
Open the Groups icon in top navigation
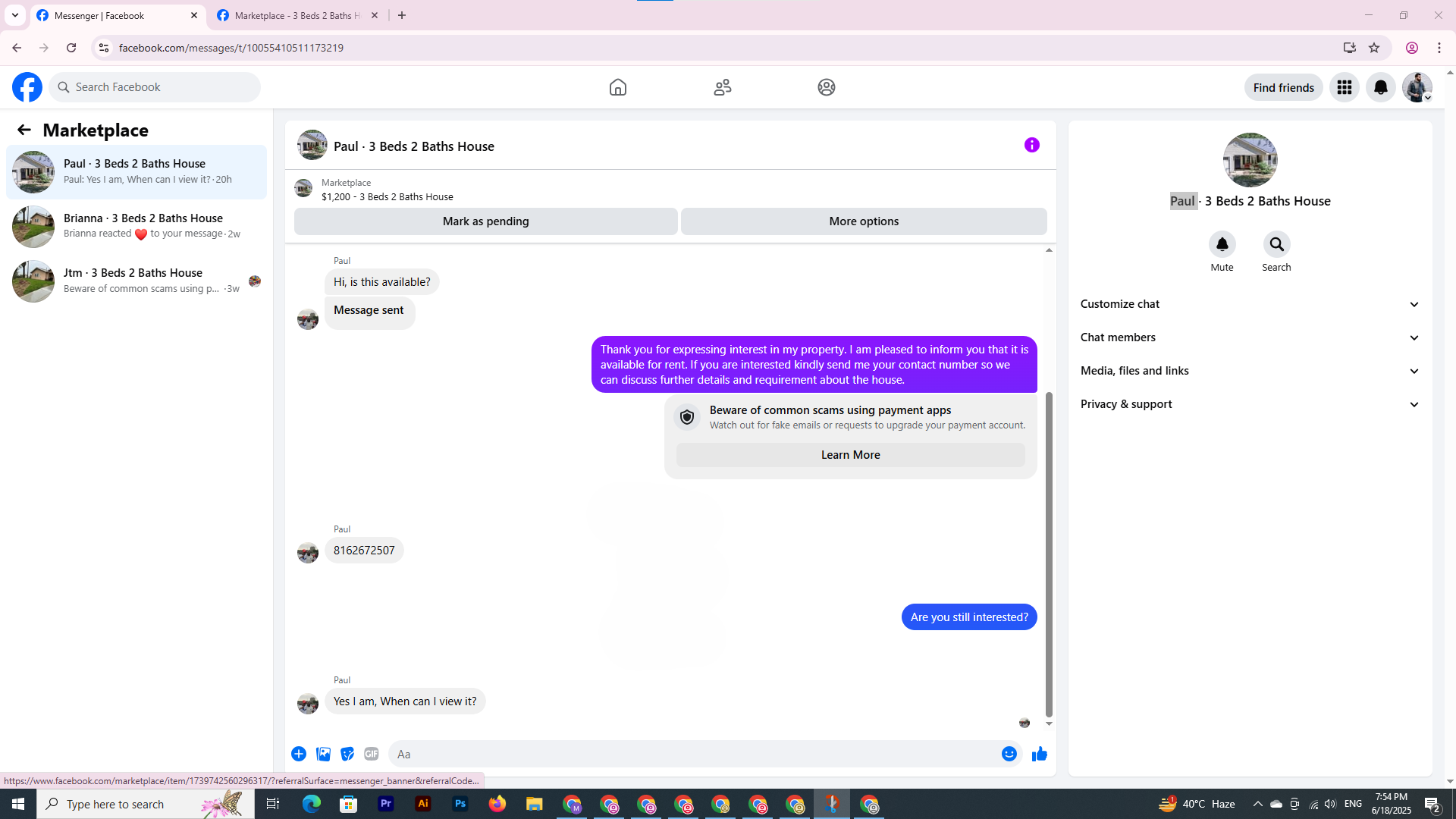pyautogui.click(x=827, y=87)
